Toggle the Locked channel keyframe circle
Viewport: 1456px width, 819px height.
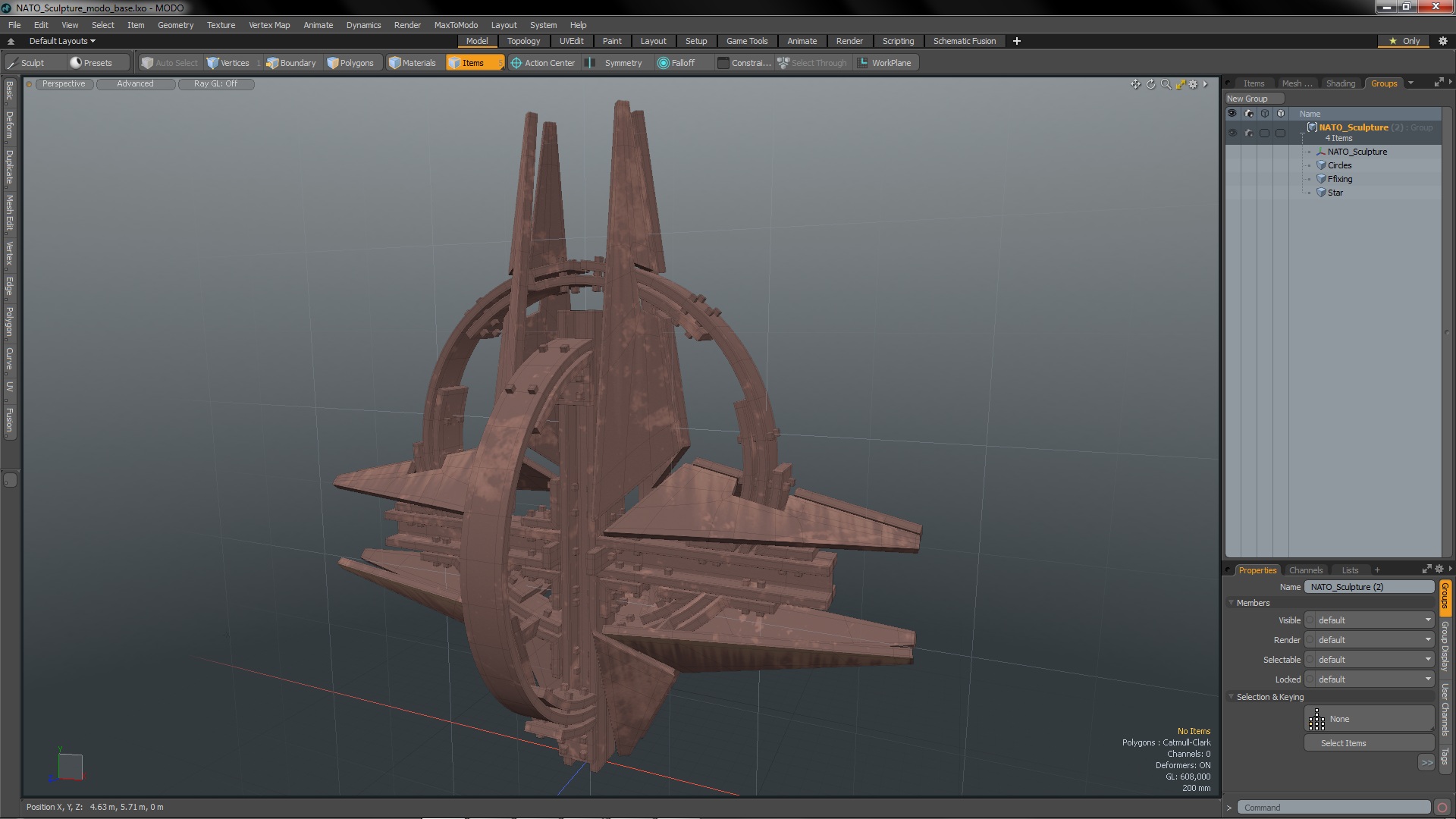point(1310,679)
